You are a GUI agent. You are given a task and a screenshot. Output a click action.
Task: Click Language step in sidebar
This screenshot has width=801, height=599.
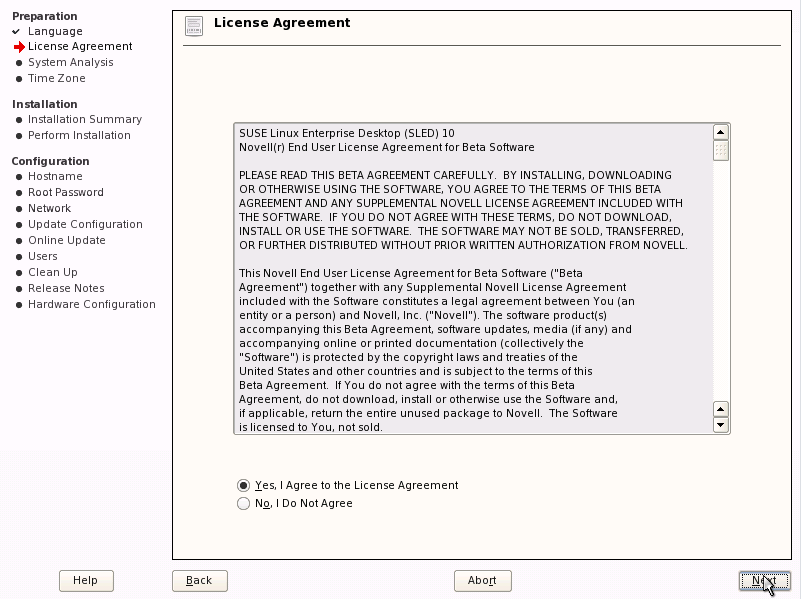click(x=55, y=31)
